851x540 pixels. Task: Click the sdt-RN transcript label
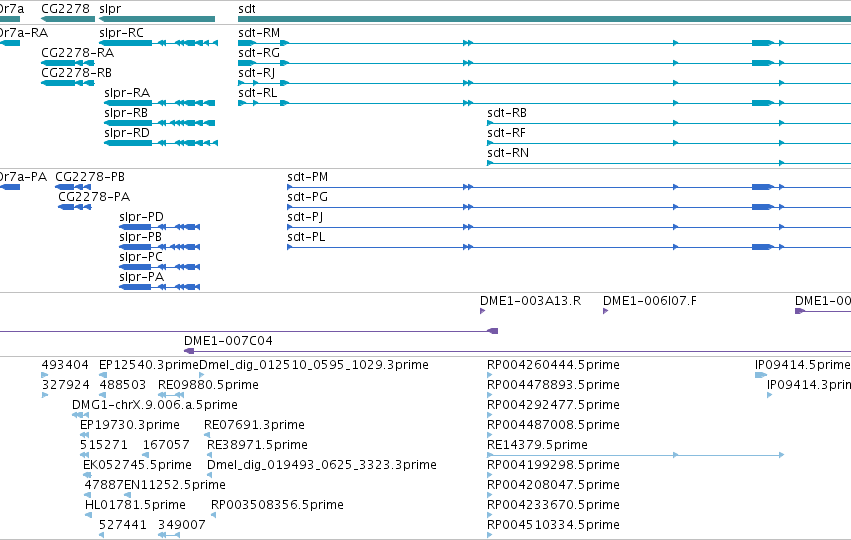pos(508,153)
